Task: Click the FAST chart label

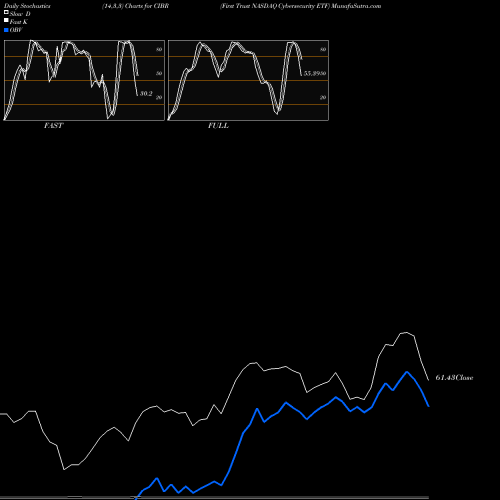Action: pos(53,125)
